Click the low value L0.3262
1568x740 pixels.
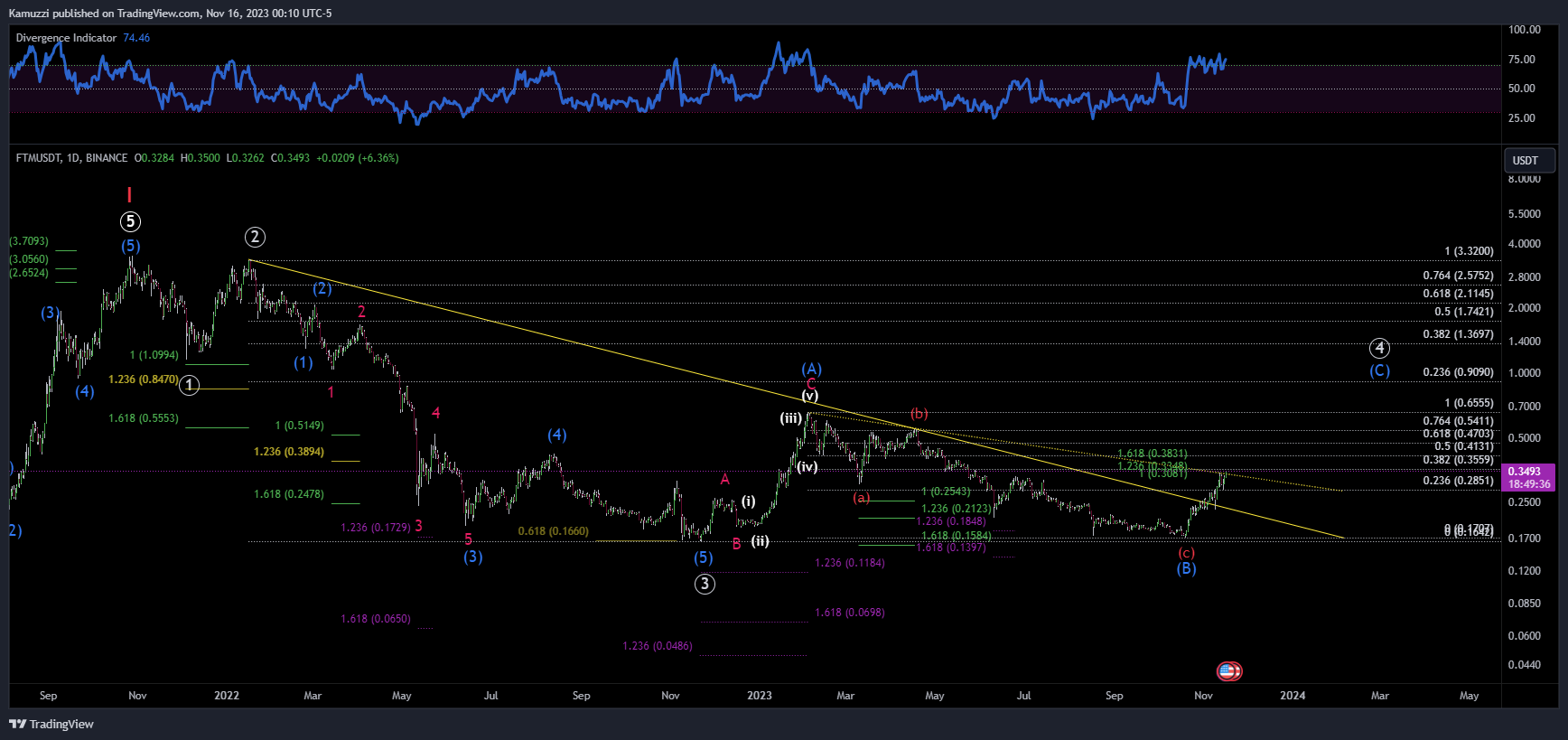tap(246, 158)
